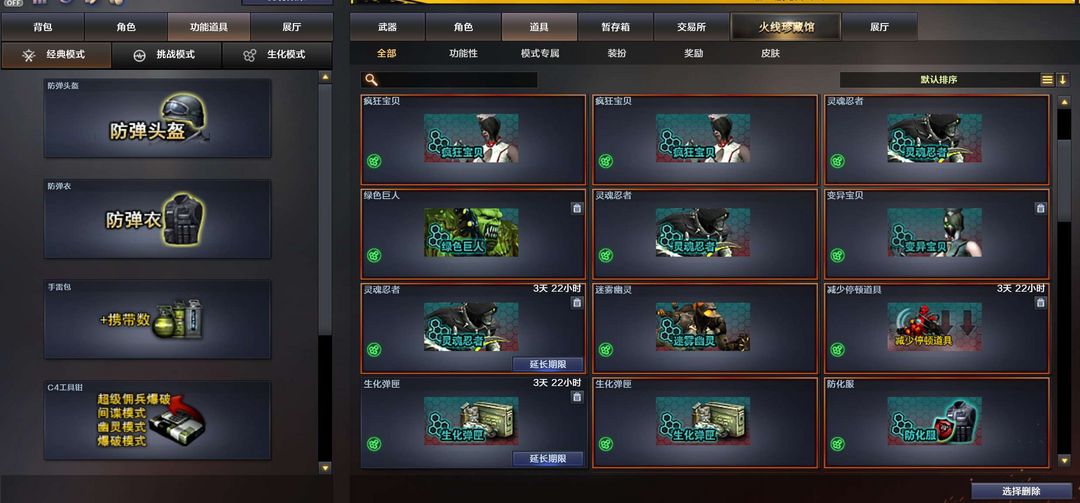Switch to the 火线珍藏馆 tab
The image size is (1080, 503).
click(785, 28)
